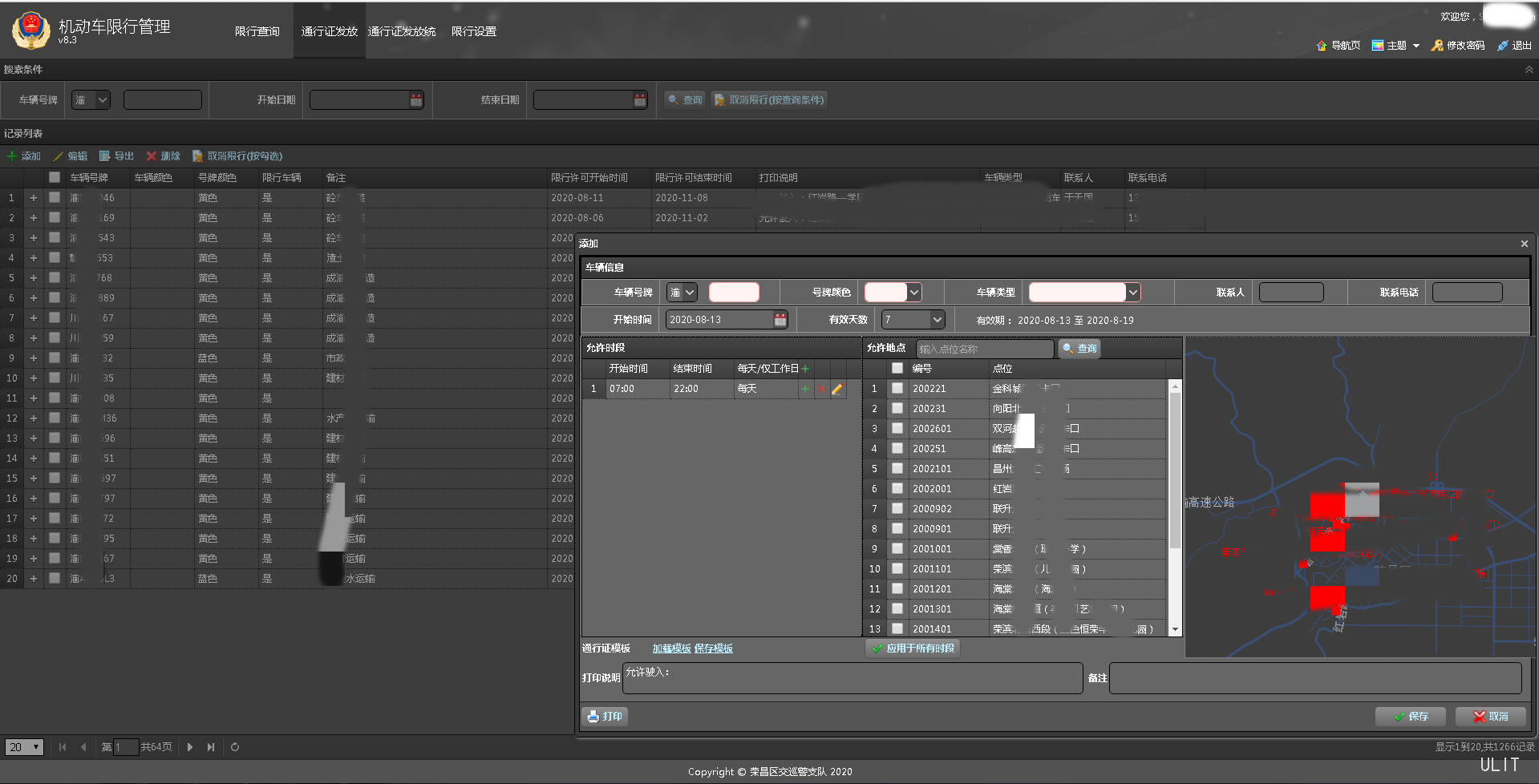The height and width of the screenshot is (784, 1539).
Task: Click the pencil edit icon for the 07:00 time period
Action: [836, 389]
